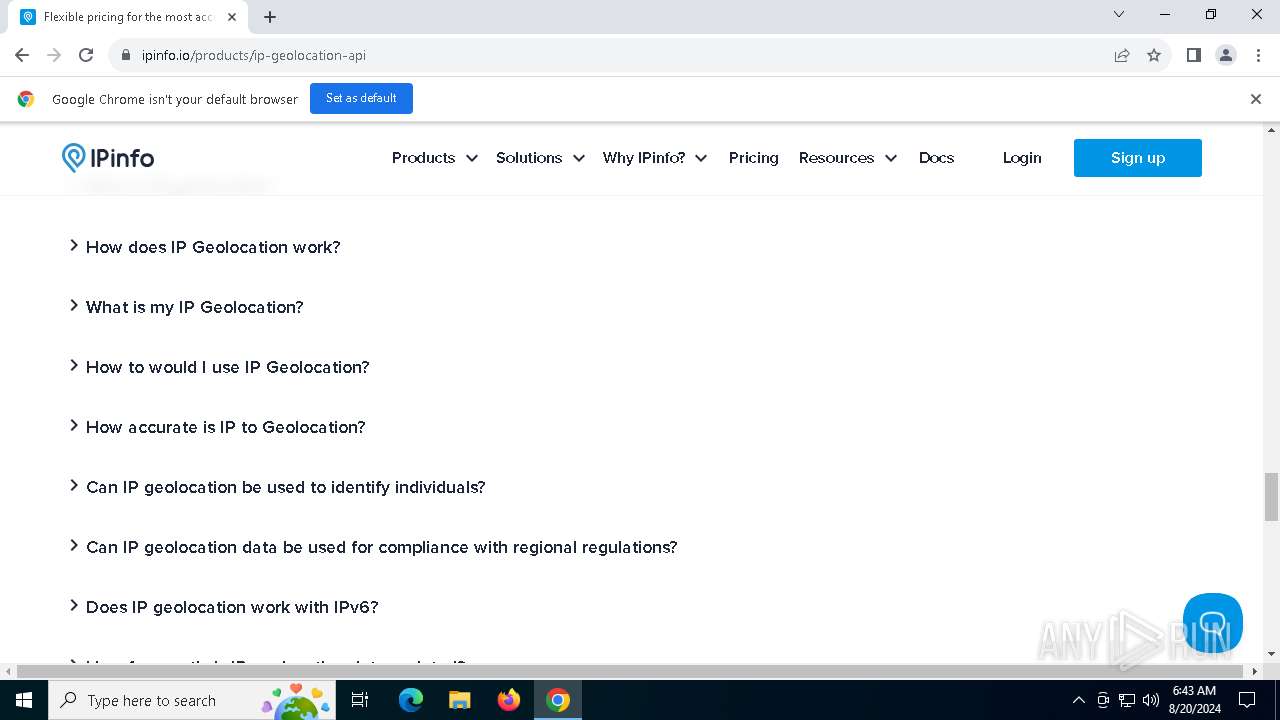
Task: Show hidden system tray icons
Action: tap(1078, 700)
